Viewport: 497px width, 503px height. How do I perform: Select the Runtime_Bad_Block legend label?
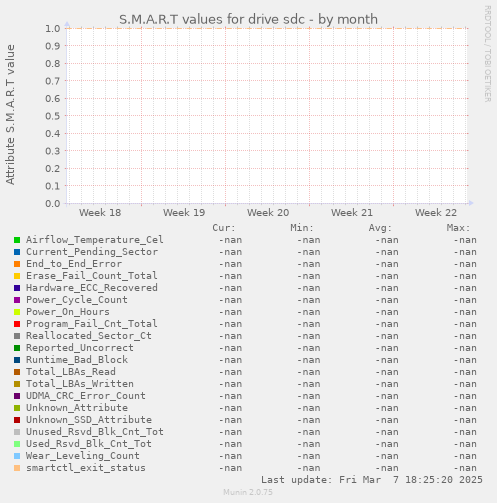click(x=77, y=360)
